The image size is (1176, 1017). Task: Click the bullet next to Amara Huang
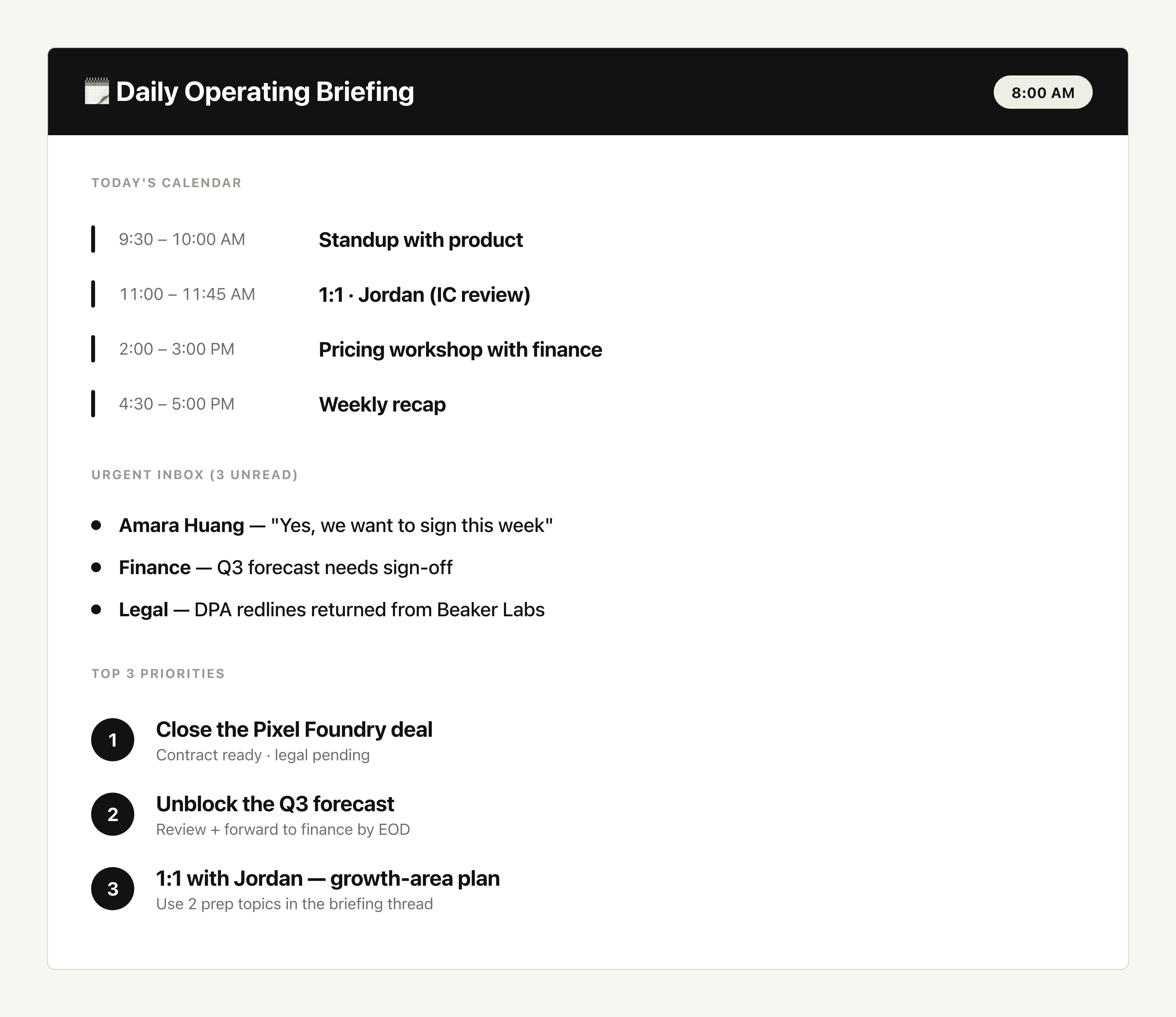click(96, 525)
